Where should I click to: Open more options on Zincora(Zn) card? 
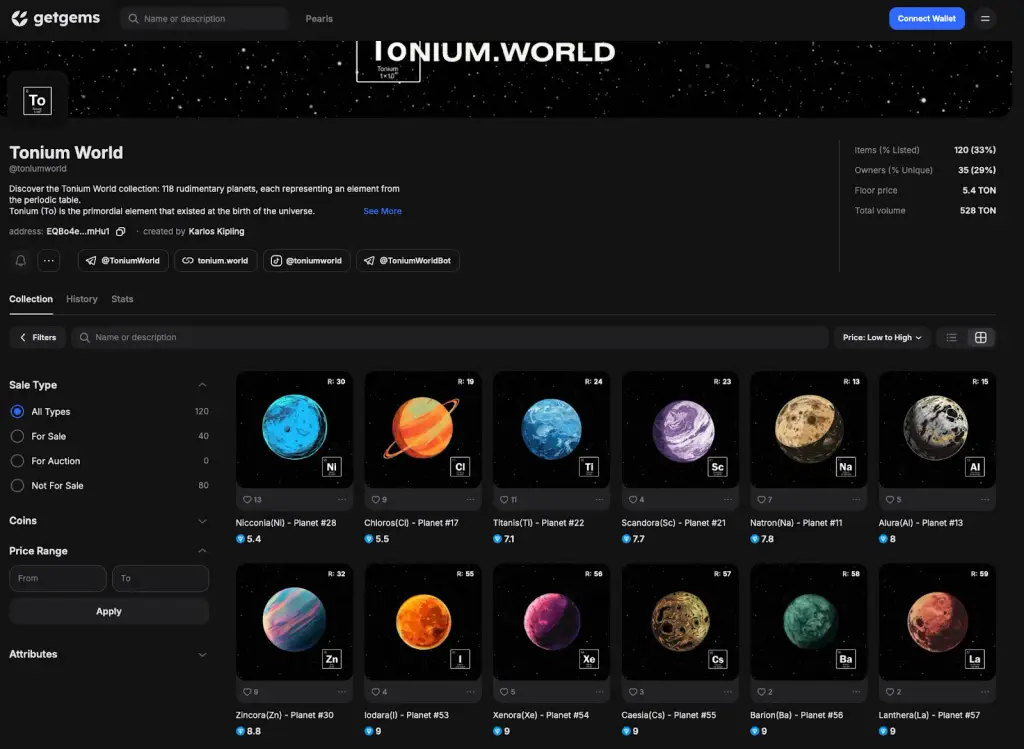tap(342, 692)
